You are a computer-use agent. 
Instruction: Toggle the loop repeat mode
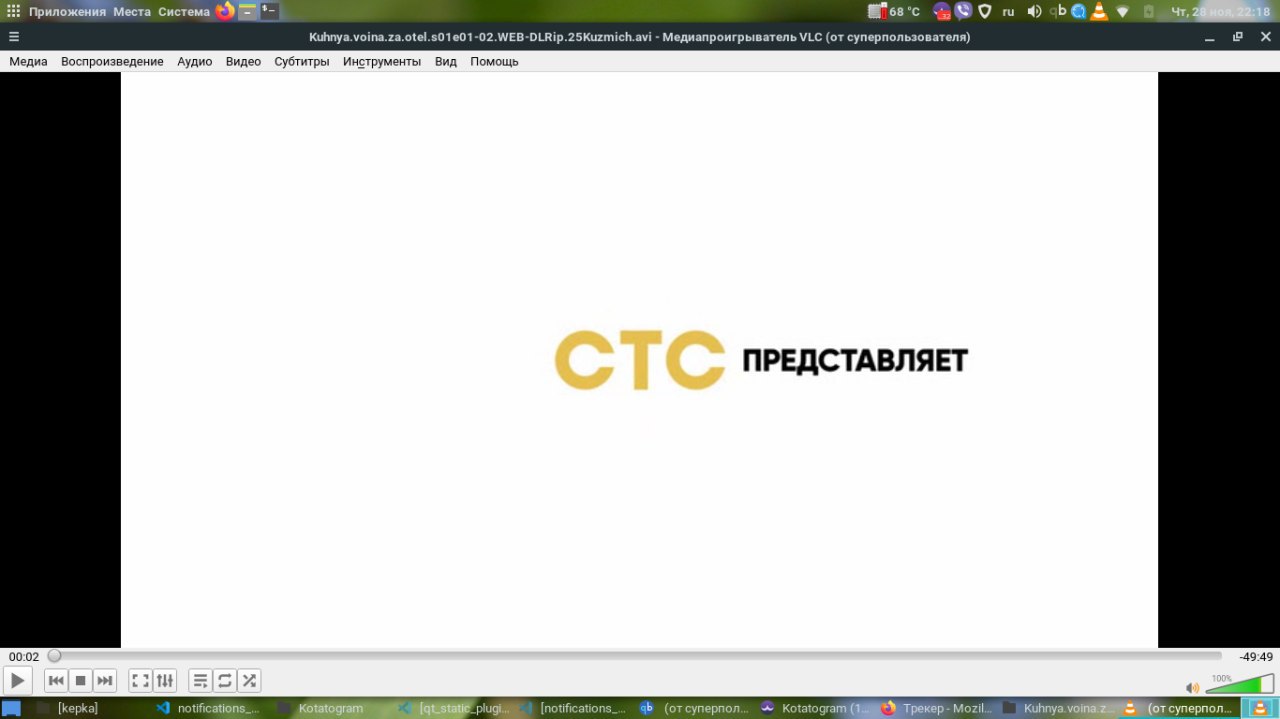[225, 681]
